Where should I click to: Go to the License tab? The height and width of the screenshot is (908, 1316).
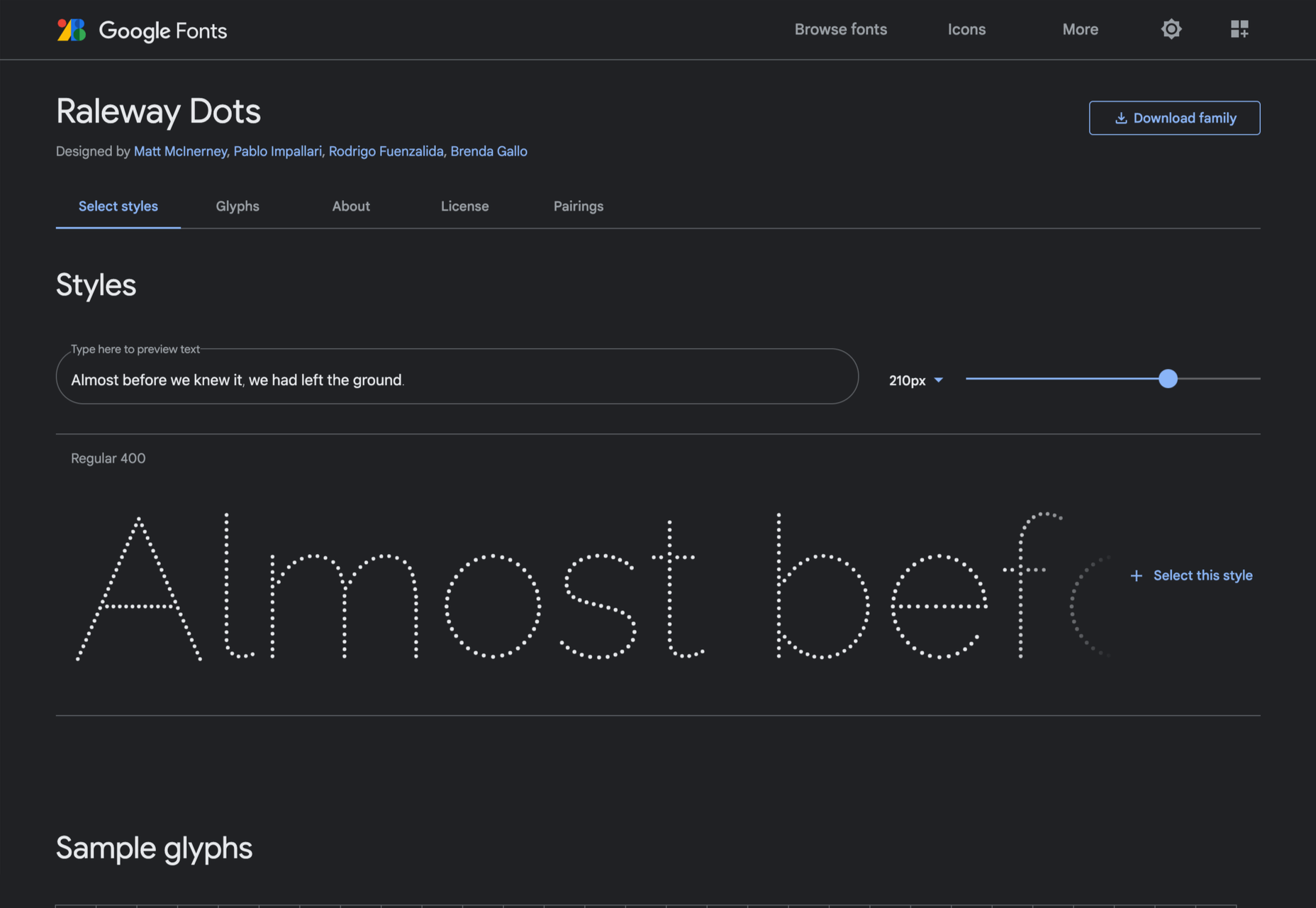pos(464,206)
